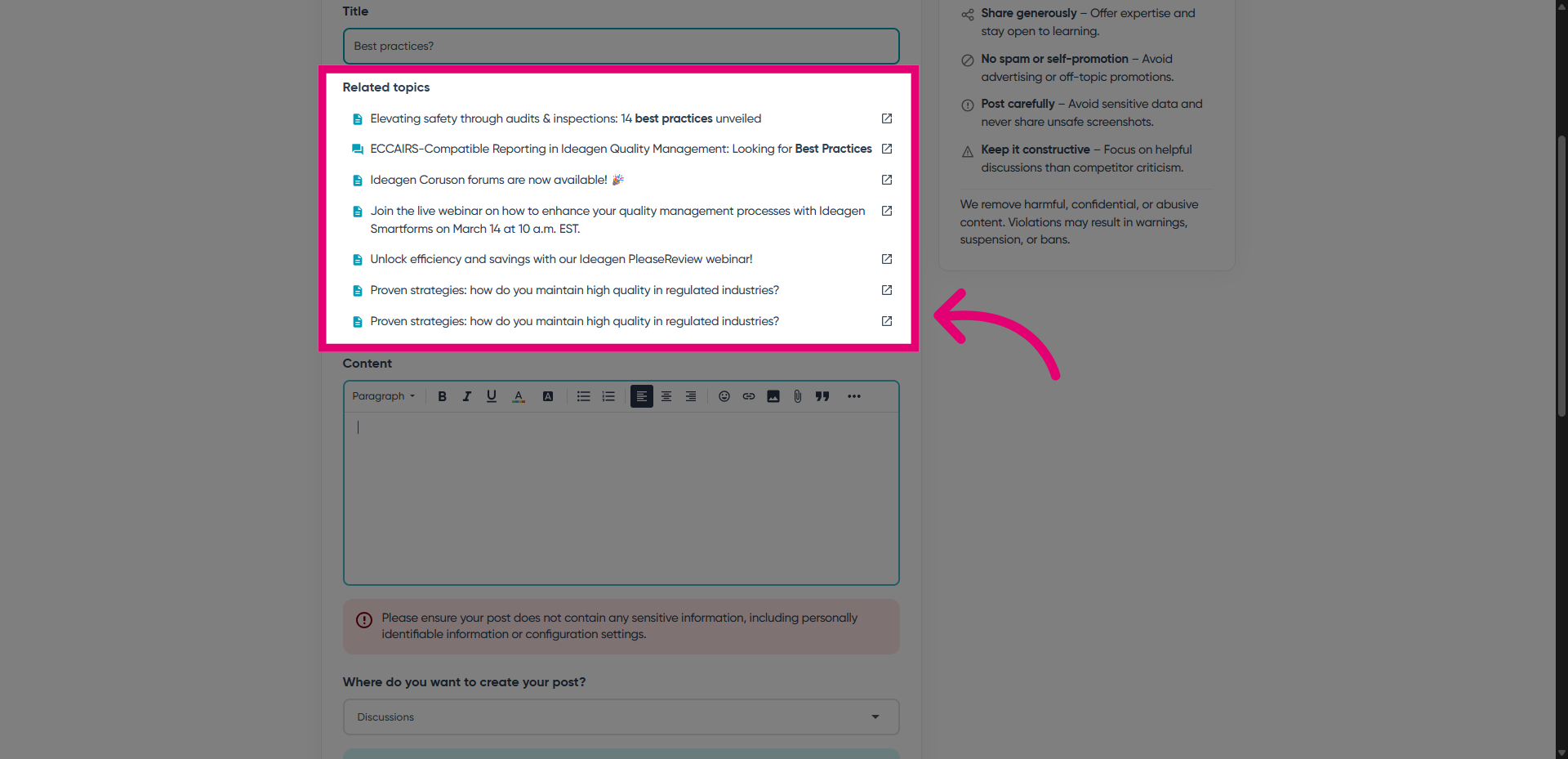
Task: Expand the Discussions post location dropdown
Action: click(621, 717)
